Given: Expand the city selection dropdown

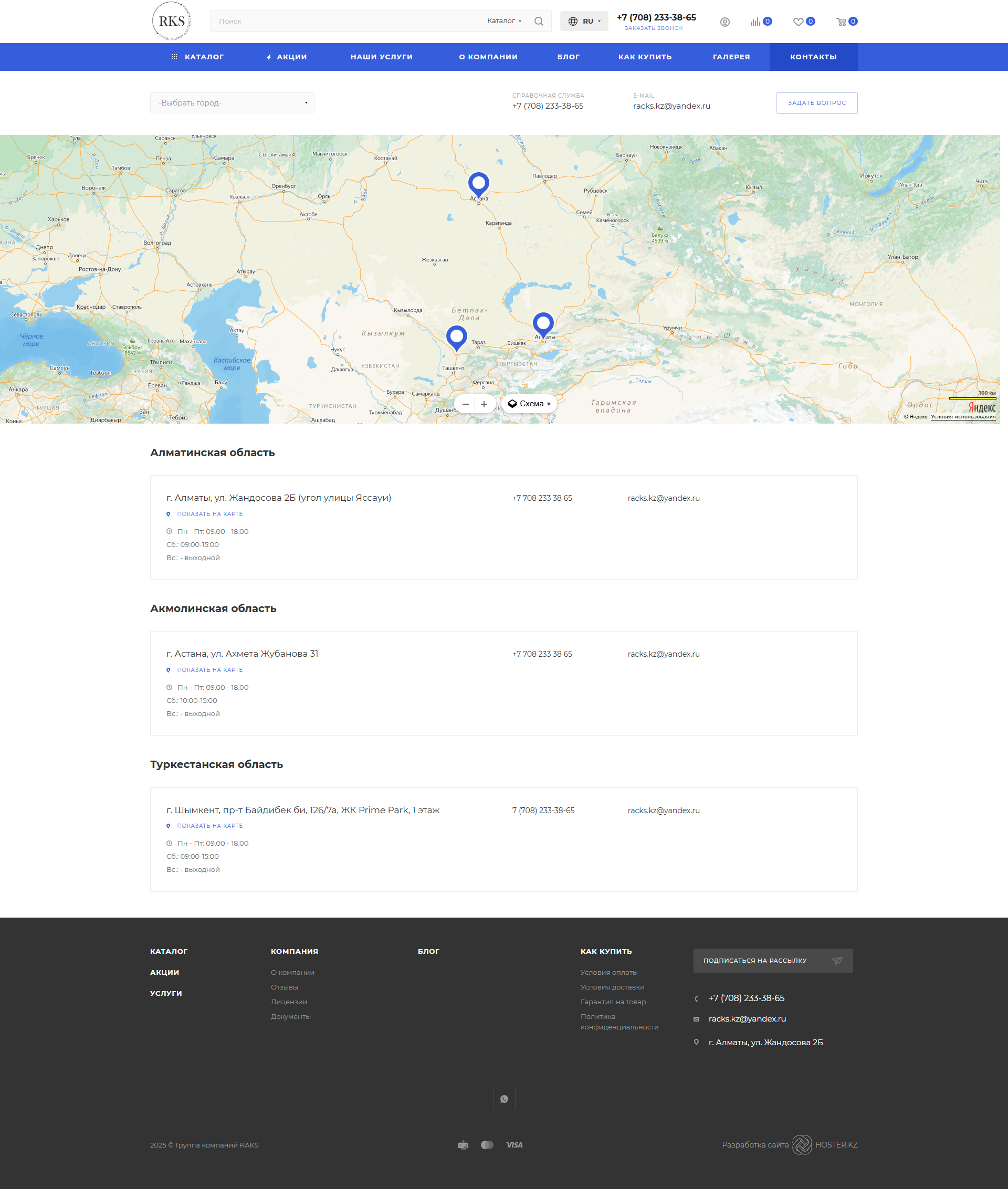Looking at the screenshot, I should [x=232, y=103].
